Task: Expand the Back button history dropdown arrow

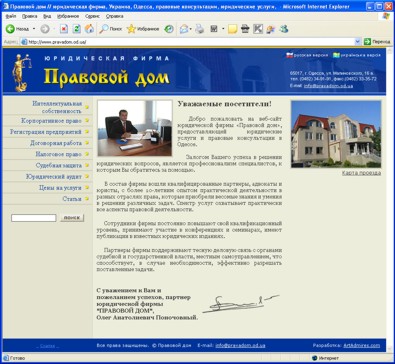Action: tap(34, 29)
